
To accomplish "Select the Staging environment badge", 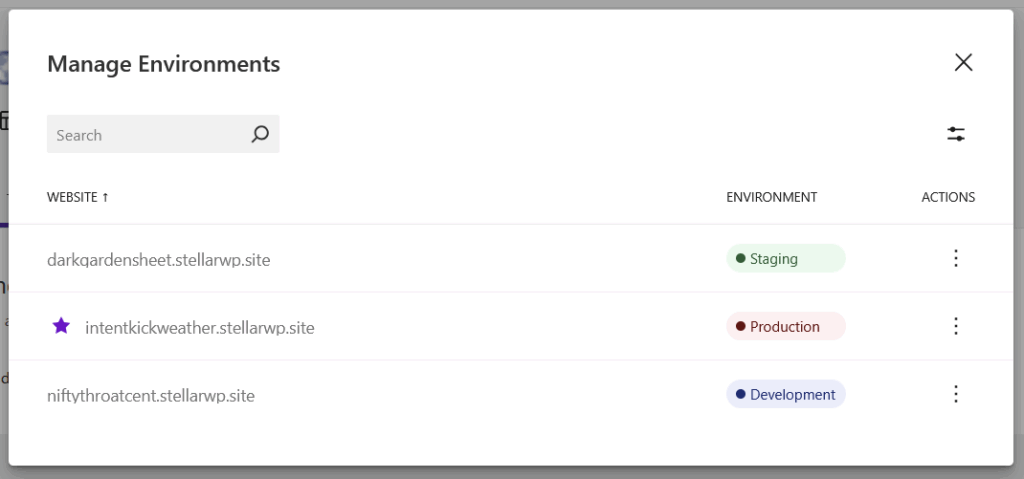I will (785, 259).
